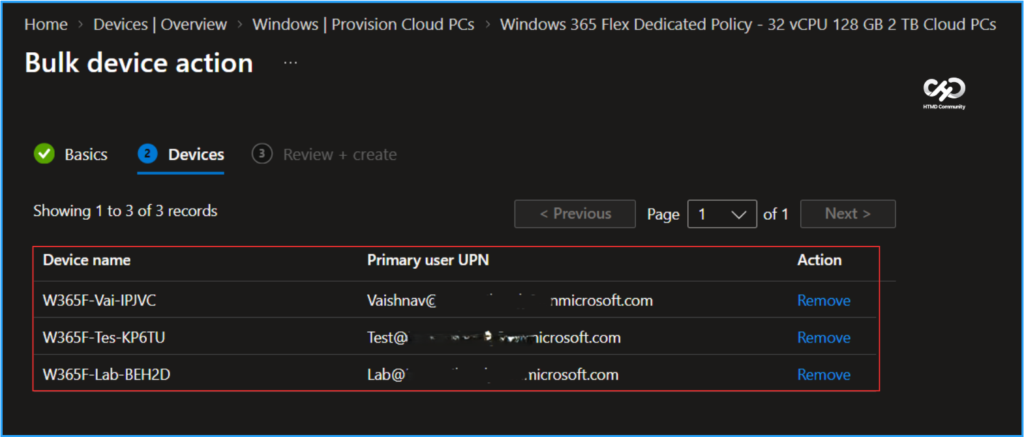Viewport: 1024px width, 437px height.
Task: Open Windows 365 Flex Dedicated Policy breadcrumb
Action: click(x=748, y=25)
